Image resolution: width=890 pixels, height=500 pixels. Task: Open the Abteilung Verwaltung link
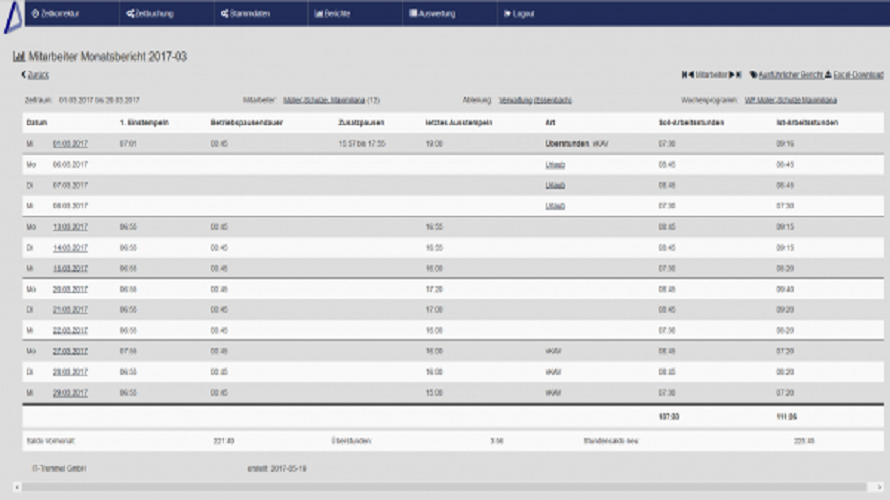[535, 100]
